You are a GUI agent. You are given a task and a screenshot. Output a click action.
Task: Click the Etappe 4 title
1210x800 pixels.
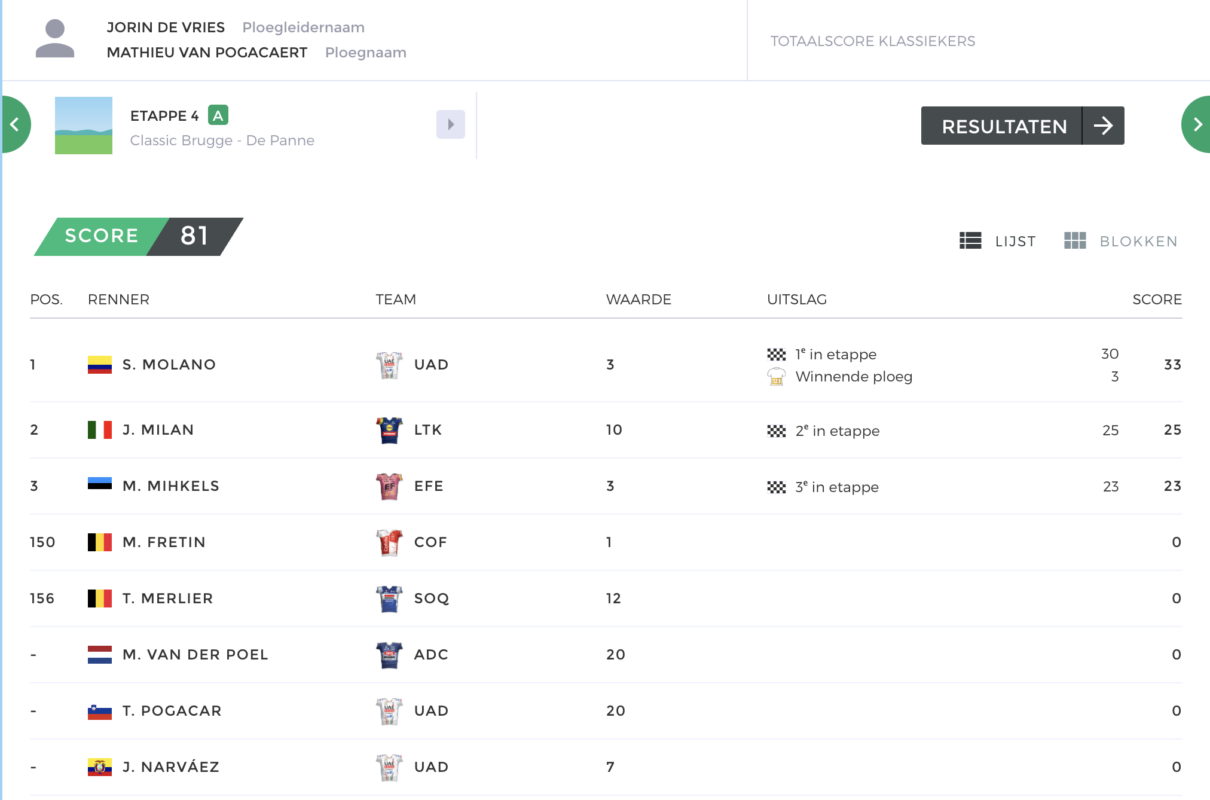(x=165, y=116)
